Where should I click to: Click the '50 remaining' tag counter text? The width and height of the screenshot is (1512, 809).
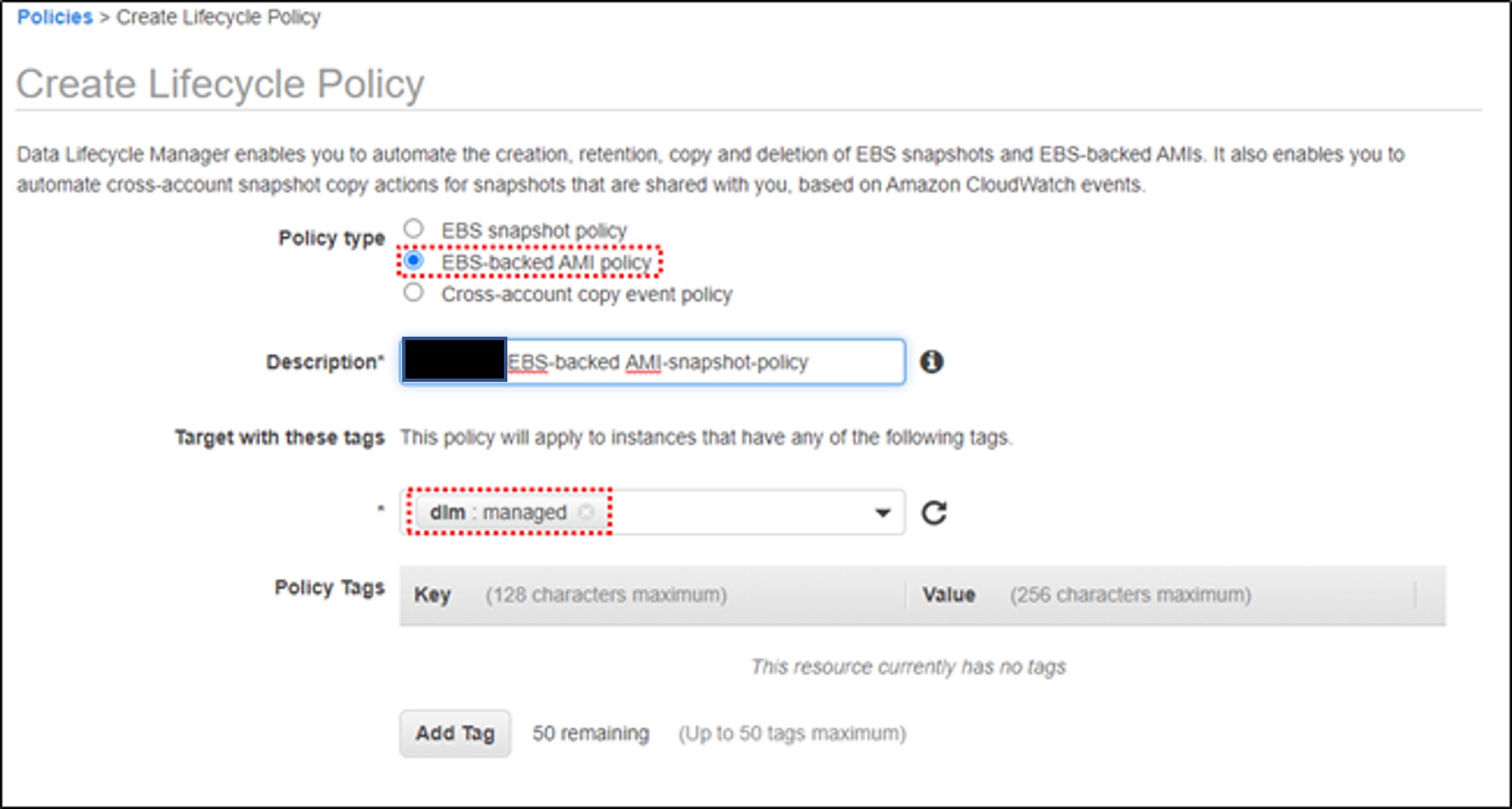(x=590, y=733)
